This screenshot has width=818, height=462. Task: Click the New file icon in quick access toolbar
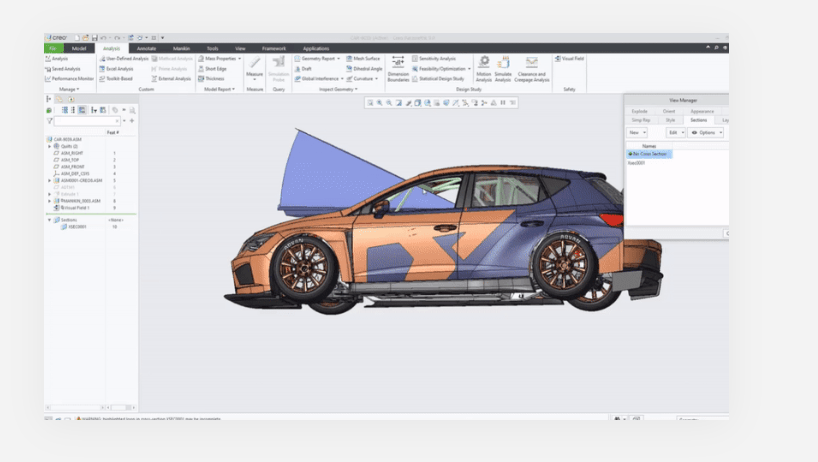77,38
